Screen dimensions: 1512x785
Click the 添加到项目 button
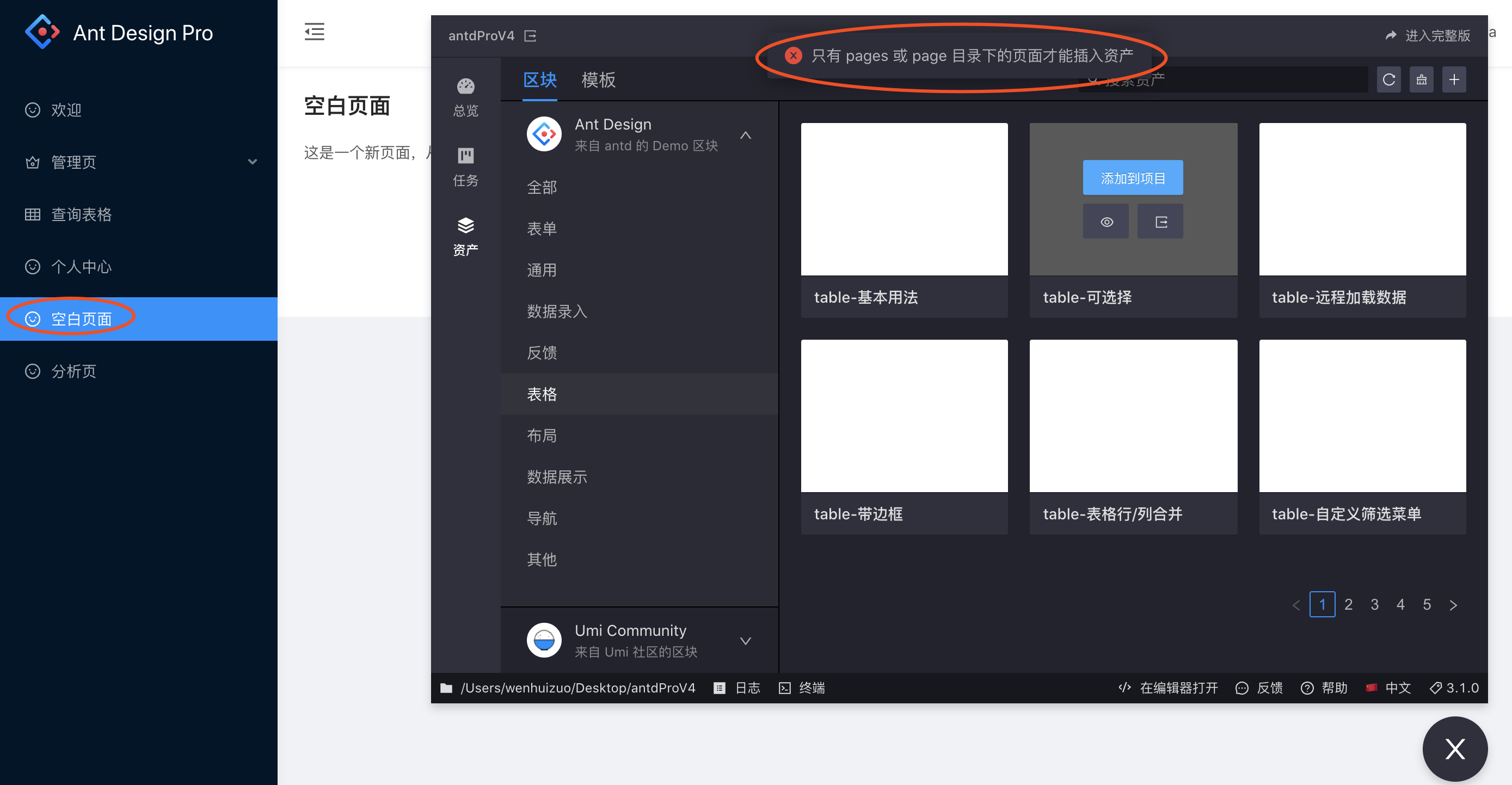(1133, 177)
